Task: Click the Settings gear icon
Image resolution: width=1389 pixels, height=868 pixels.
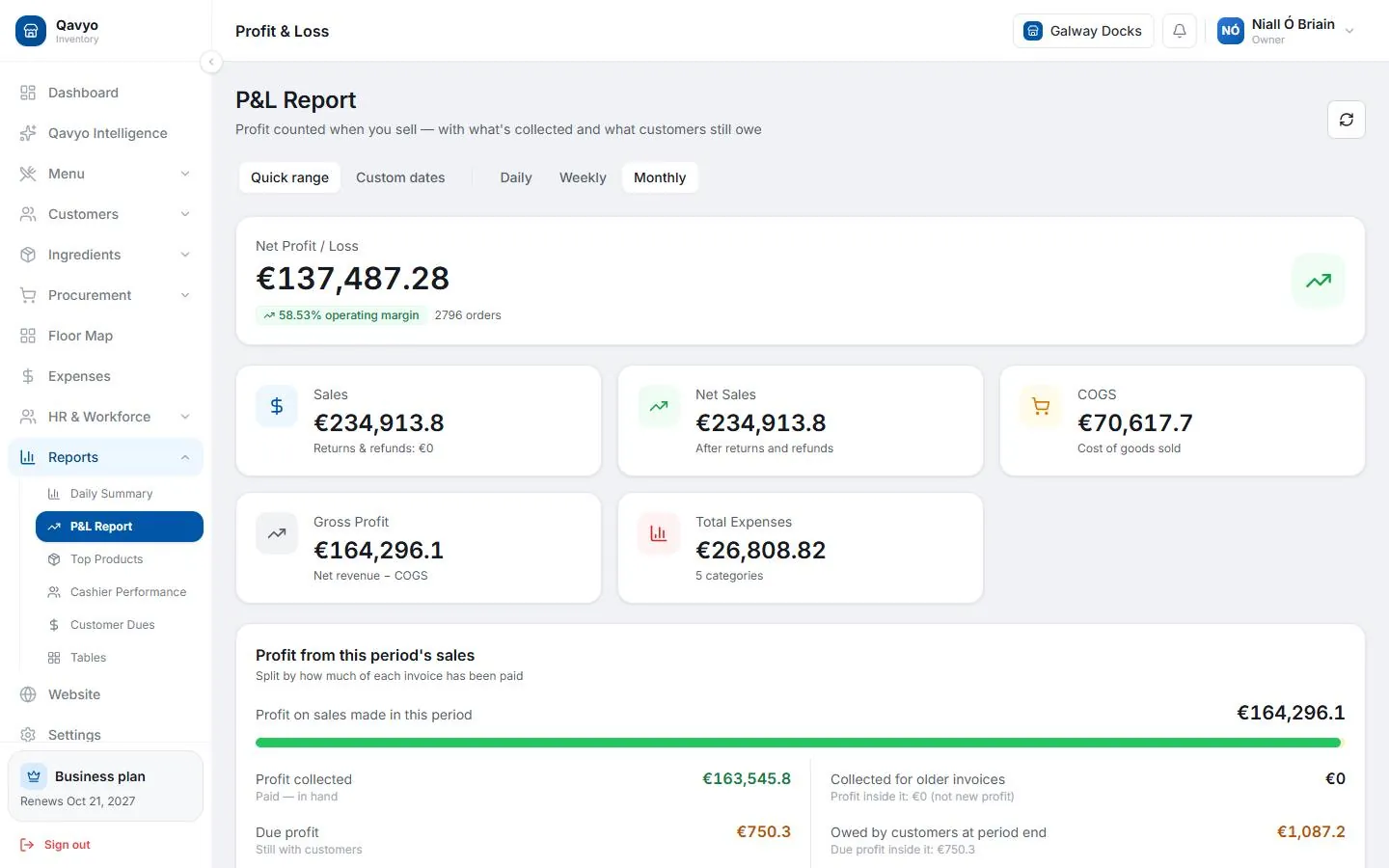Action: [x=28, y=735]
